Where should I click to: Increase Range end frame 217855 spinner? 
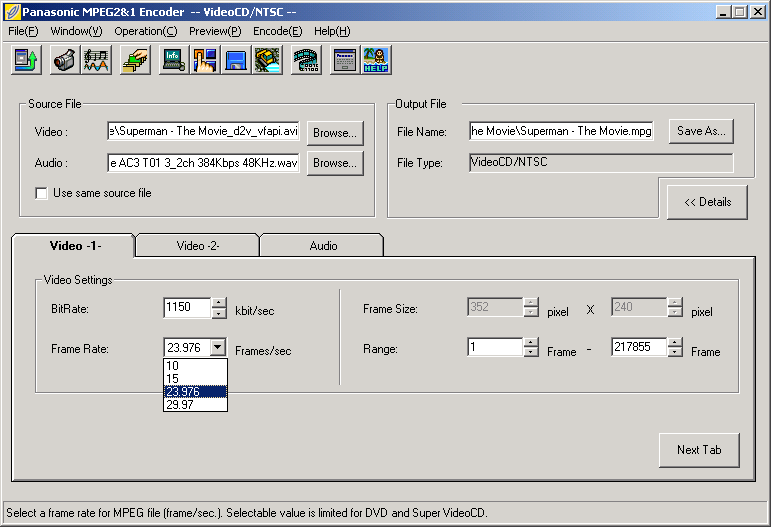675,342
